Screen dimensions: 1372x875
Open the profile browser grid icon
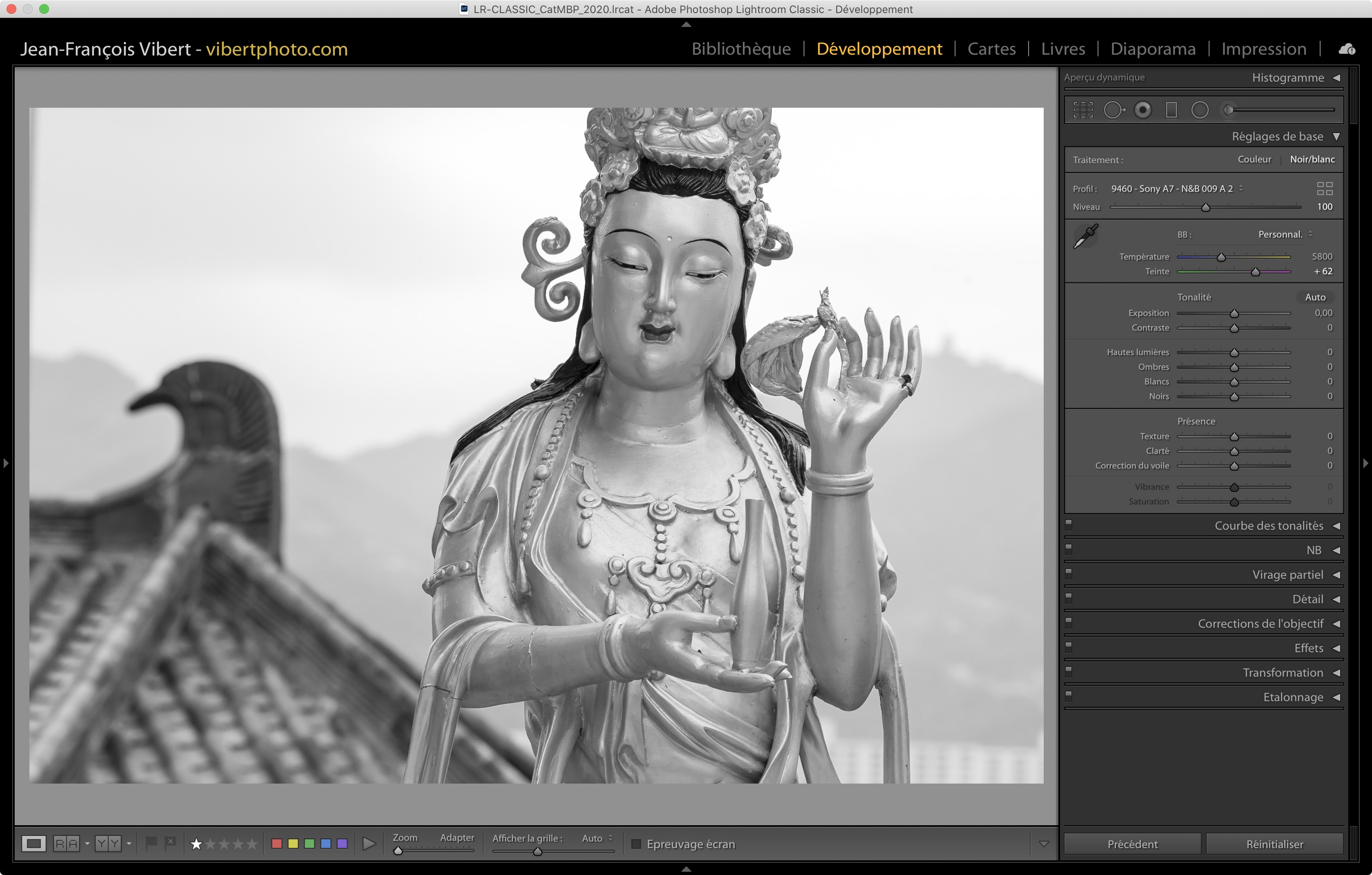pos(1324,189)
